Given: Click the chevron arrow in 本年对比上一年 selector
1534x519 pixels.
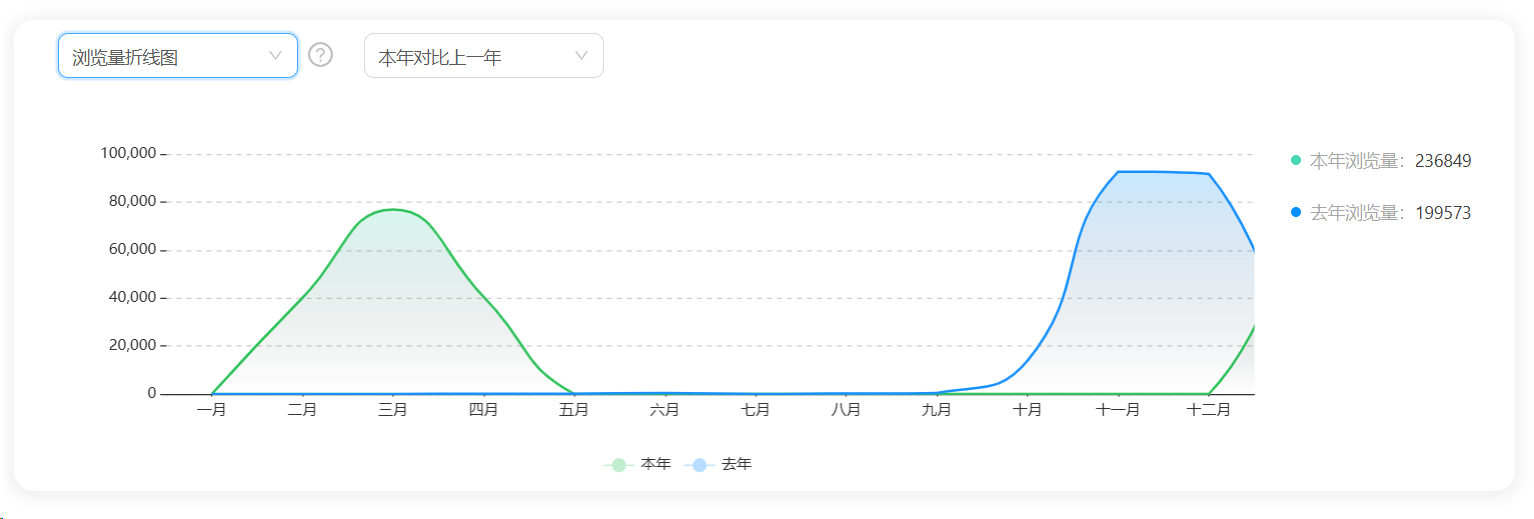Looking at the screenshot, I should coord(581,56).
